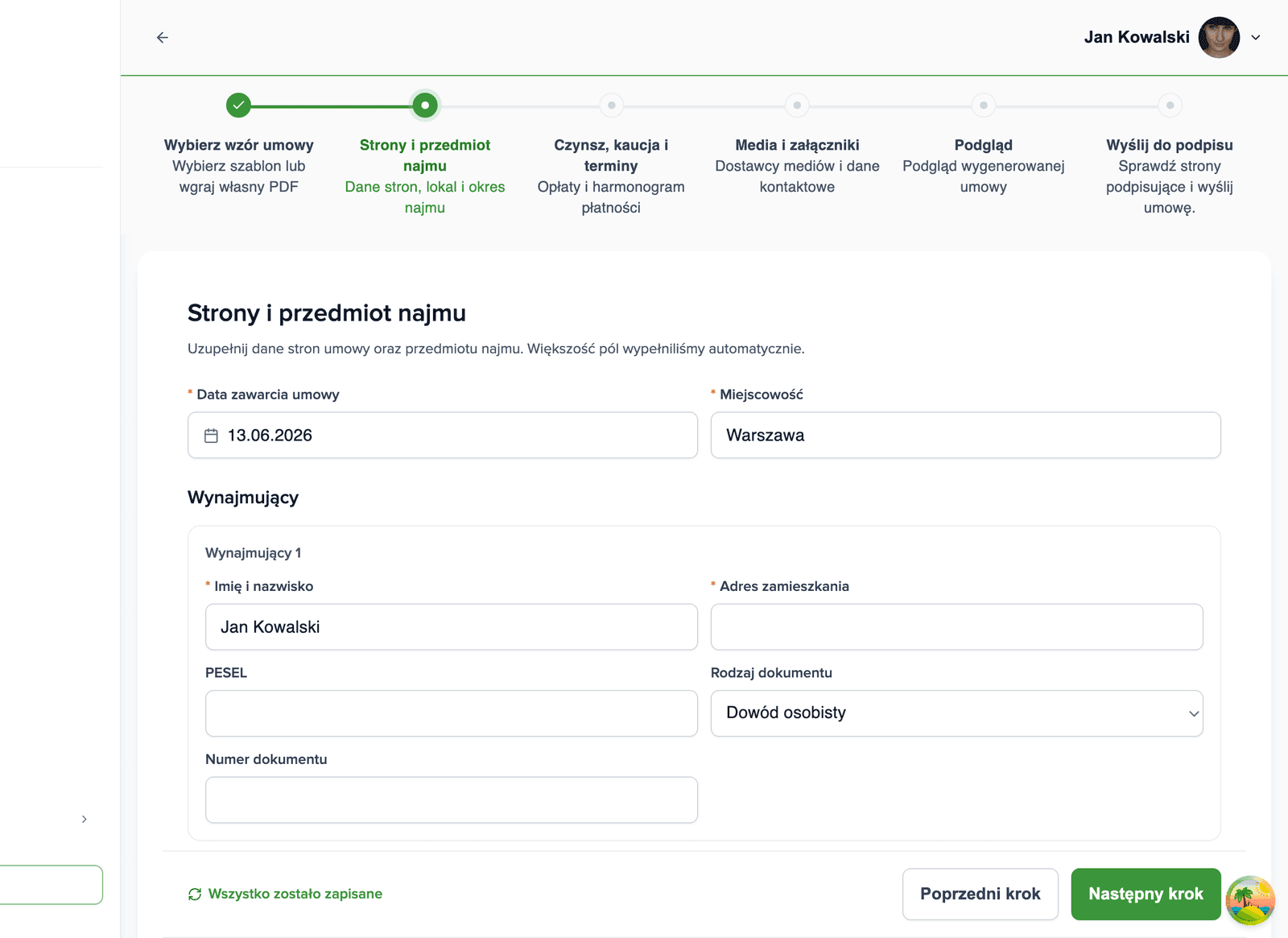Viewport: 1288px width, 938px height.
Task: Click the active step two circle
Action: pyautogui.click(x=425, y=105)
